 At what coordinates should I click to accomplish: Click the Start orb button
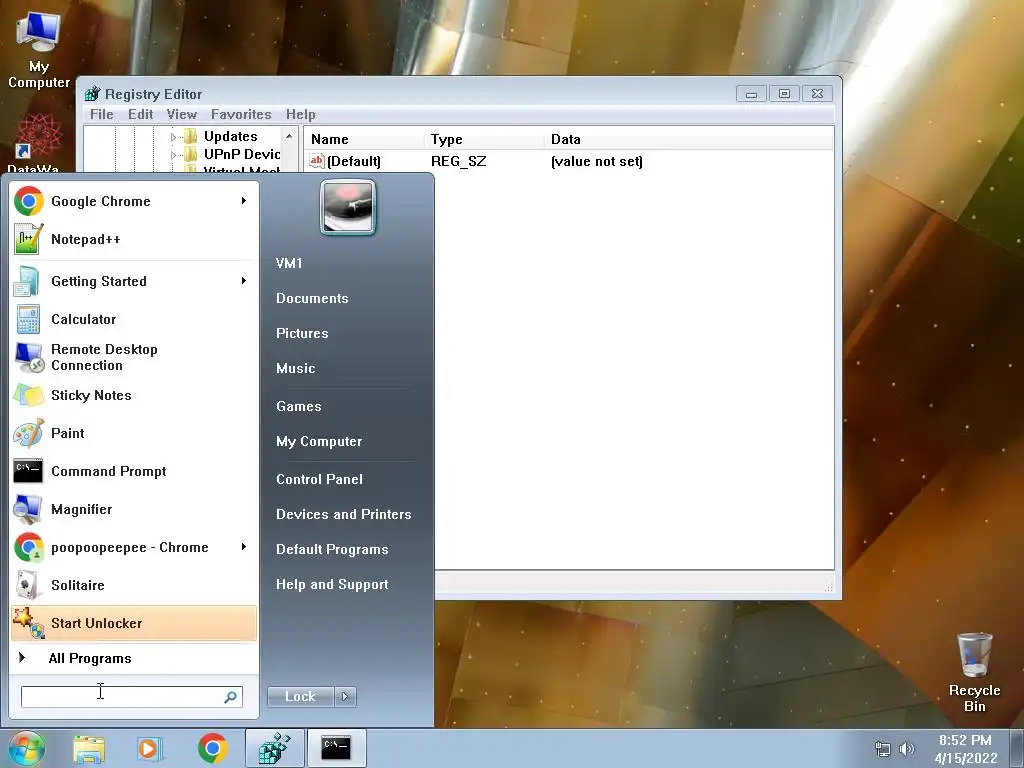click(x=27, y=748)
